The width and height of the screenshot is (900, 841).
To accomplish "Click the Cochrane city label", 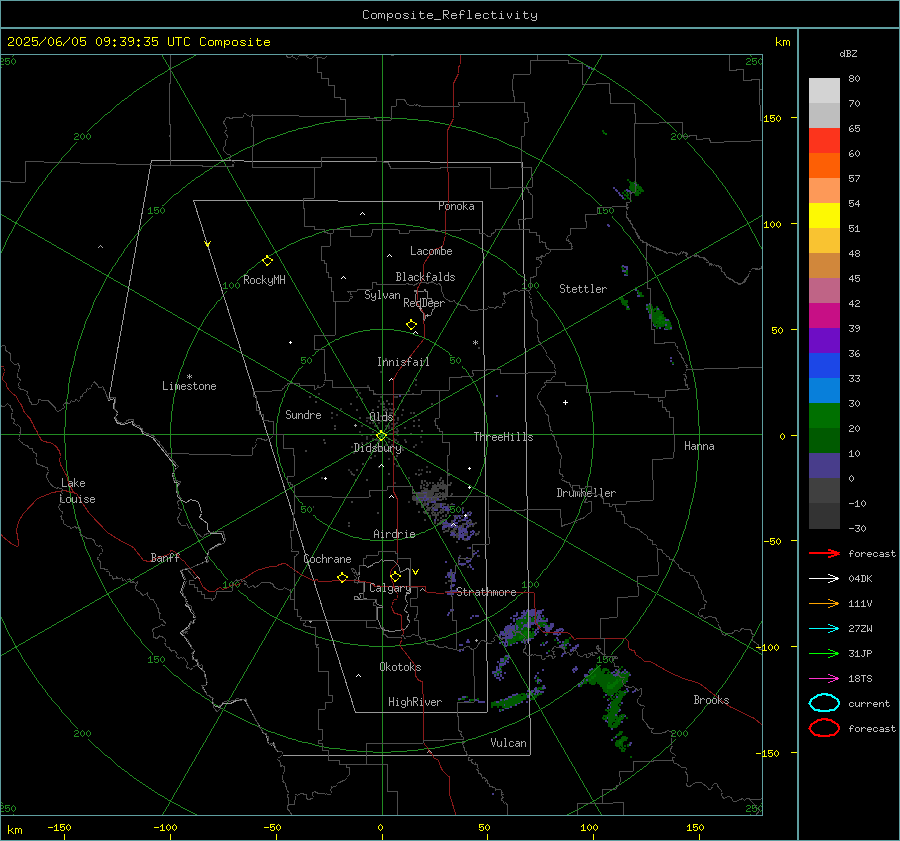I will pos(327,559).
